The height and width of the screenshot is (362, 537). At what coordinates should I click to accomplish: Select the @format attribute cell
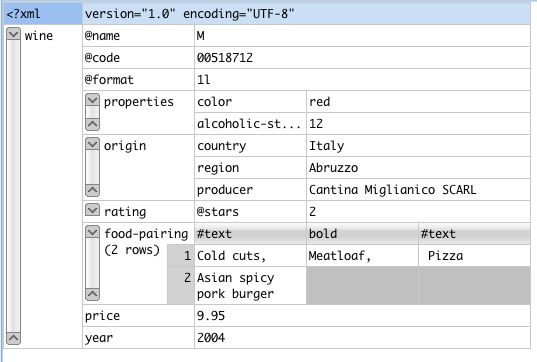138,79
